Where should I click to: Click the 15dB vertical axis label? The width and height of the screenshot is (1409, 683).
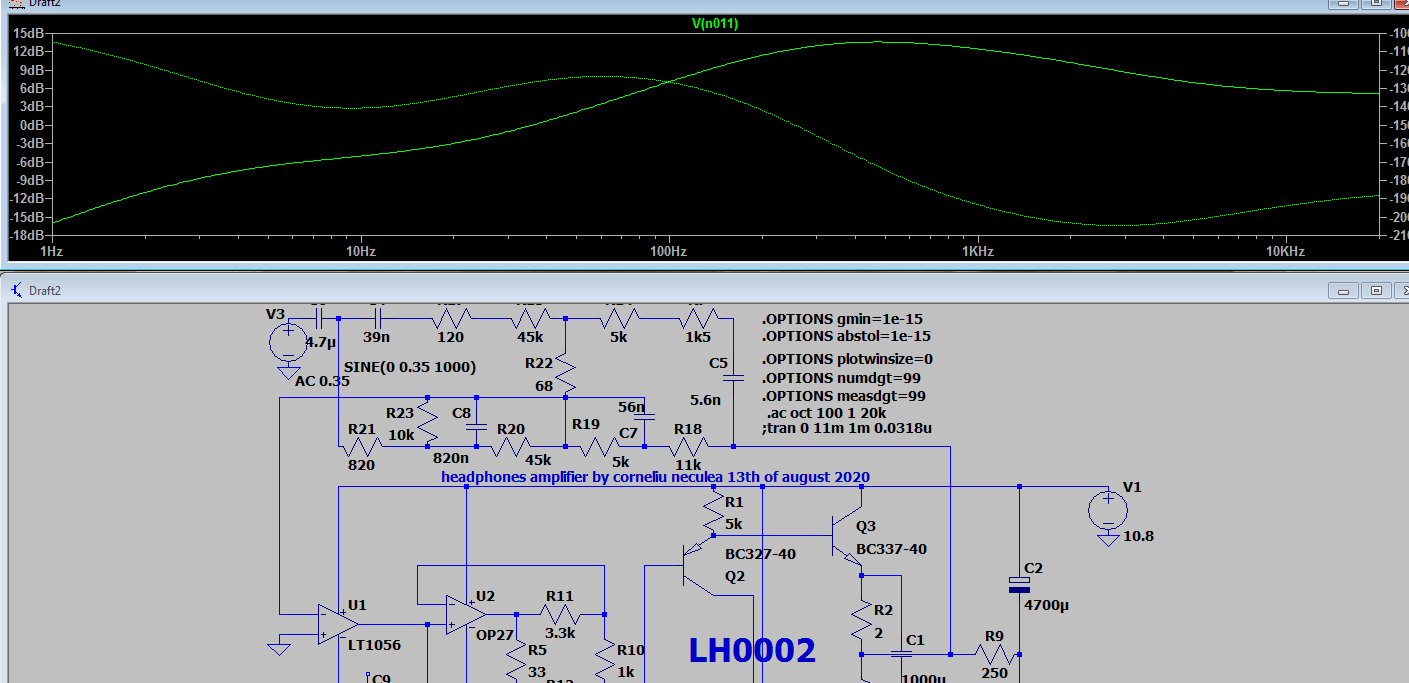coord(29,33)
